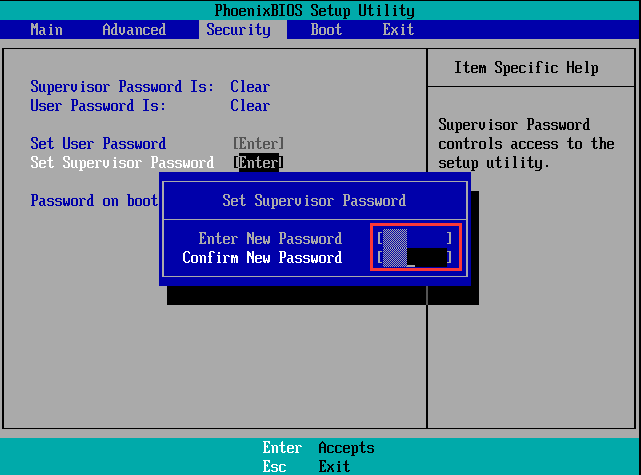Click the Confirm New Password field
The width and height of the screenshot is (641, 475).
[415, 258]
